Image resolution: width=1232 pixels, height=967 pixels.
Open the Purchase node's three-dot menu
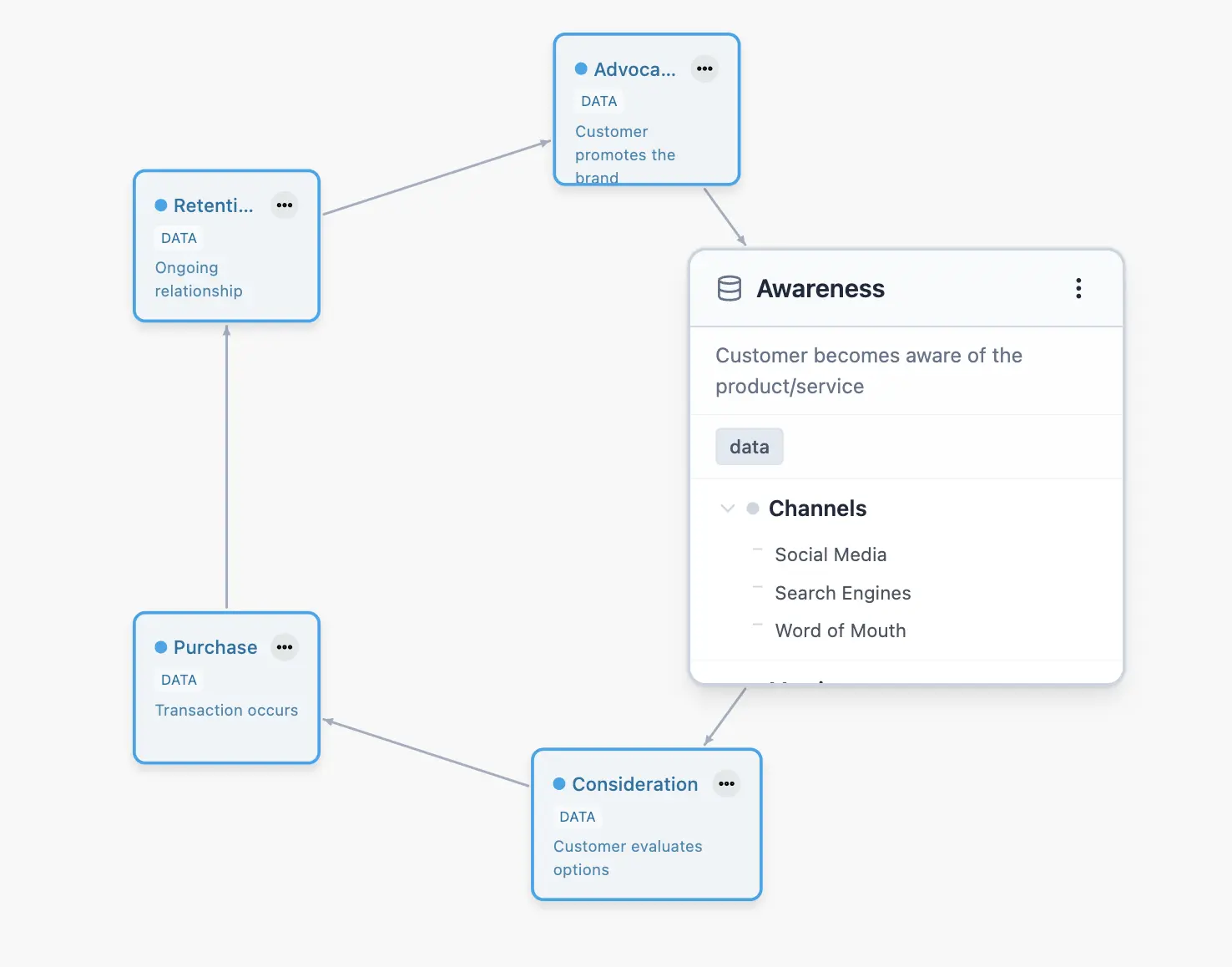coord(285,647)
